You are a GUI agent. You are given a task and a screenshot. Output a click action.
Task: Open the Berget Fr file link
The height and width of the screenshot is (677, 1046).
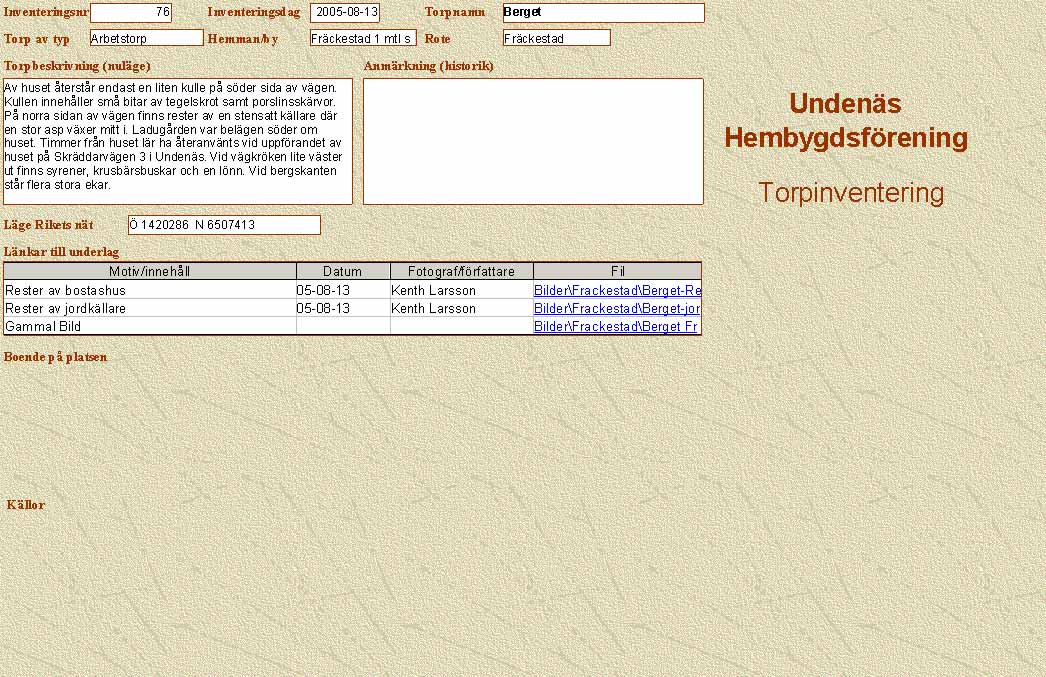click(x=615, y=327)
